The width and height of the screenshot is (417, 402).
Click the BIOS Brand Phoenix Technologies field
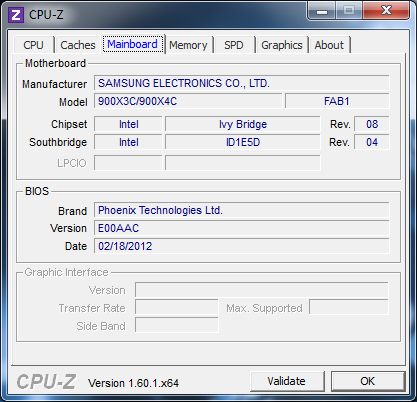click(242, 210)
